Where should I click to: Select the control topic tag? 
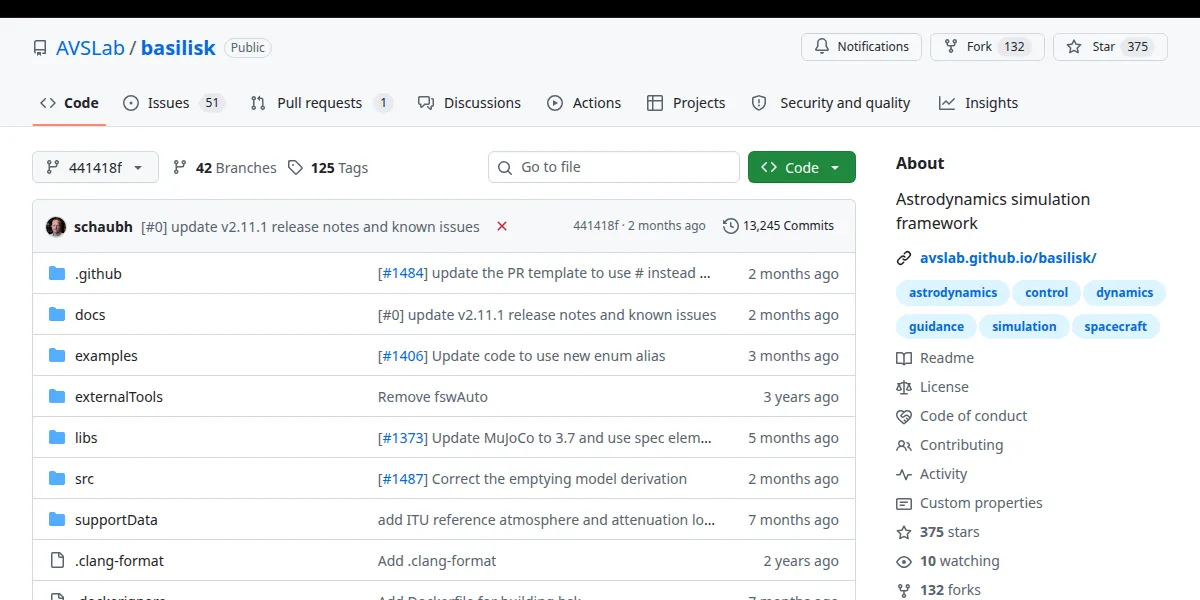tap(1047, 293)
